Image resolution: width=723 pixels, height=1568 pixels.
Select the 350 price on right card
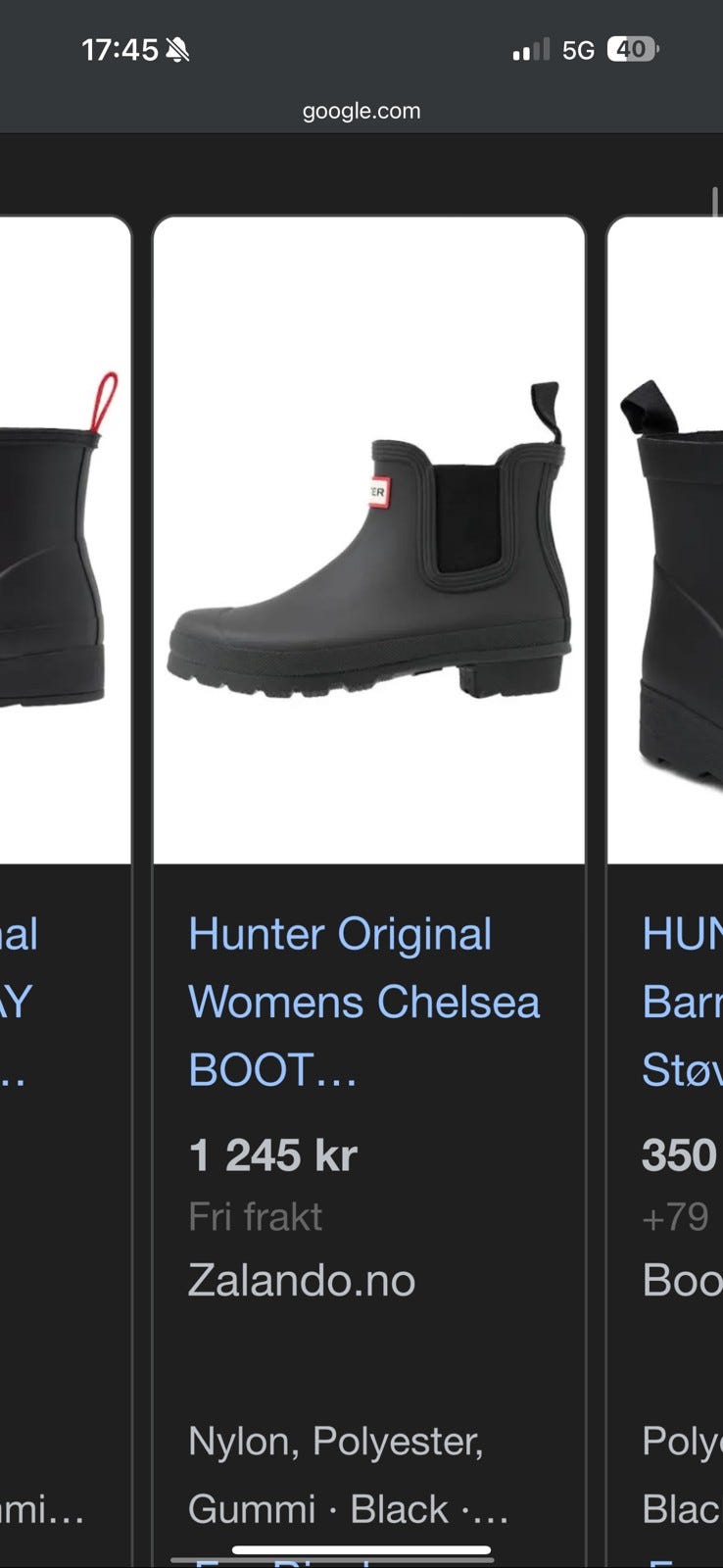[x=680, y=1155]
